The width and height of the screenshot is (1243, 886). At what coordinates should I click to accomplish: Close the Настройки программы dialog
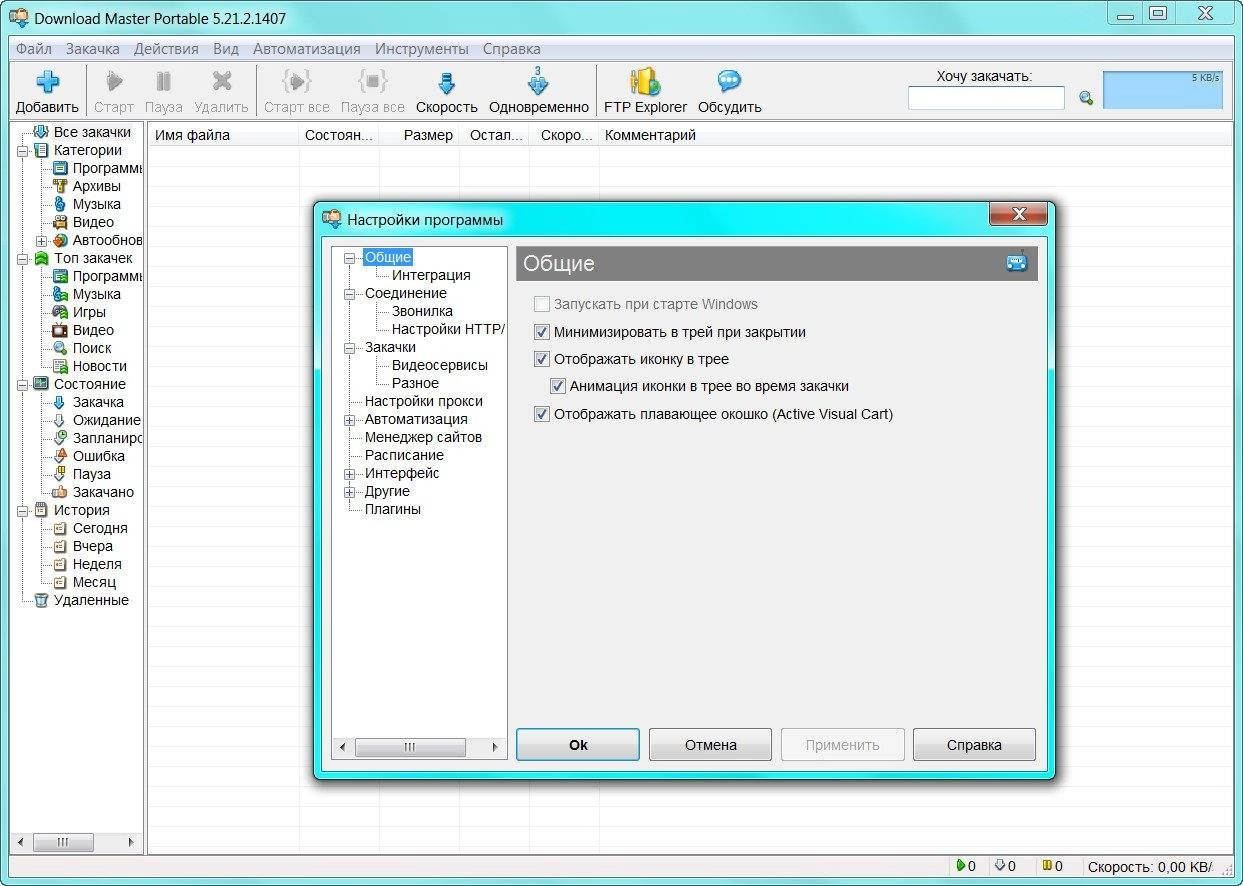1019,214
